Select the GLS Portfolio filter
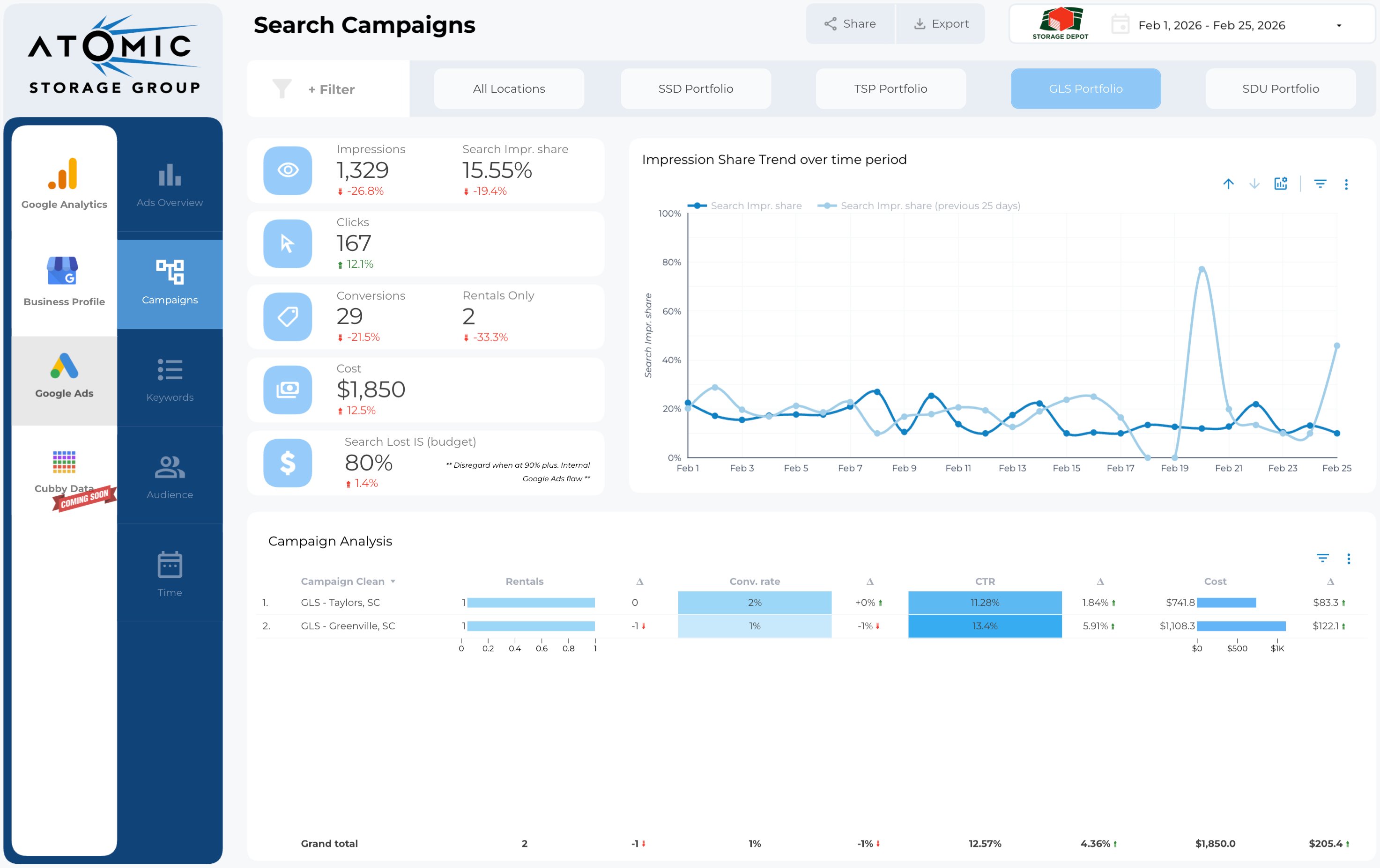 tap(1085, 89)
